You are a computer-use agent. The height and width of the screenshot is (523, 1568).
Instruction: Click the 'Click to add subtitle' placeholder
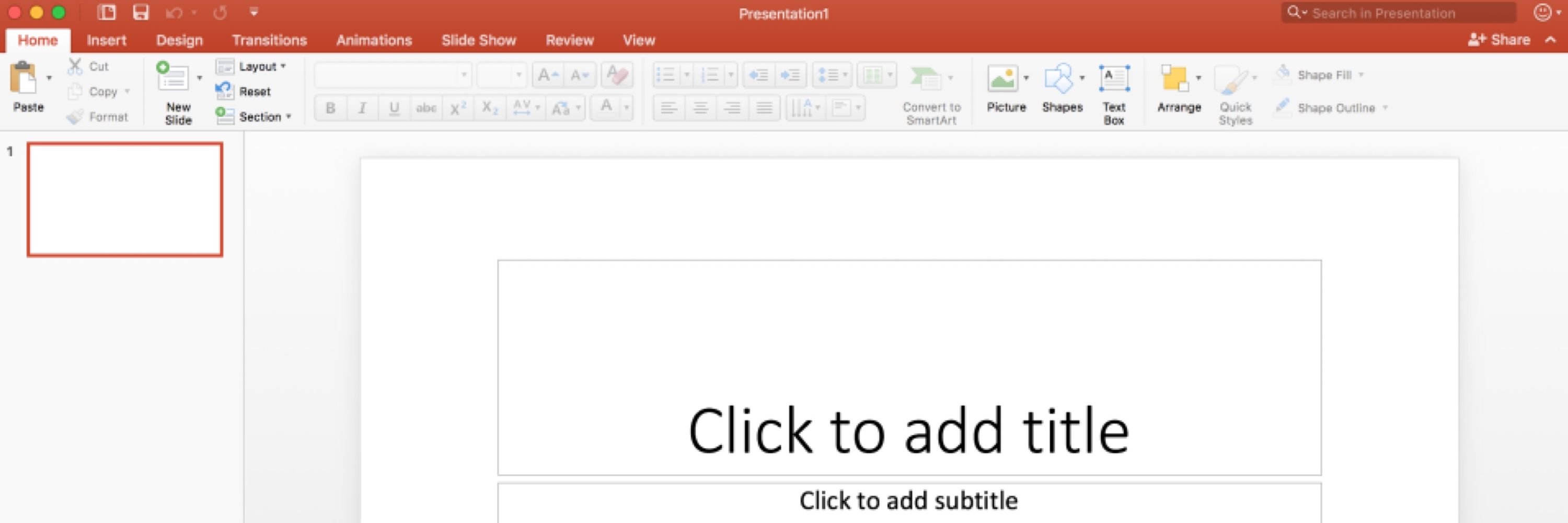click(909, 502)
